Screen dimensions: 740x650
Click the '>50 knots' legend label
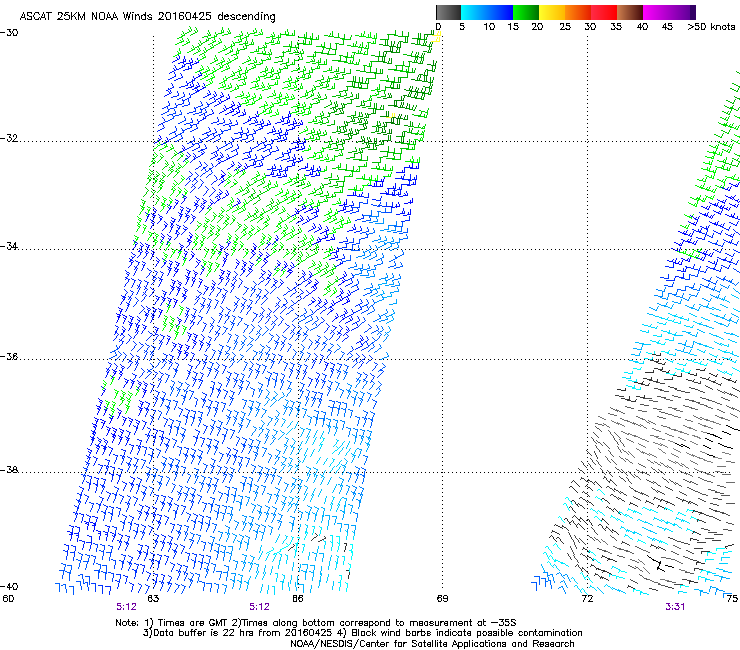coord(711,27)
